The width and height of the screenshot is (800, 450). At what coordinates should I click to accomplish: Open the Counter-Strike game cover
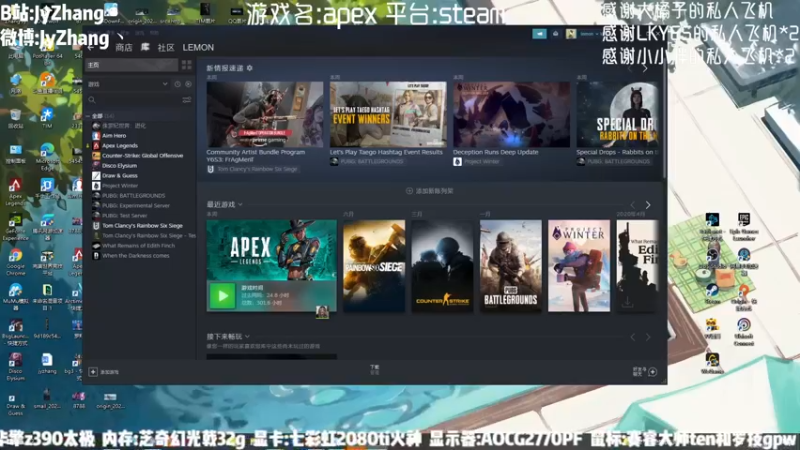442,266
